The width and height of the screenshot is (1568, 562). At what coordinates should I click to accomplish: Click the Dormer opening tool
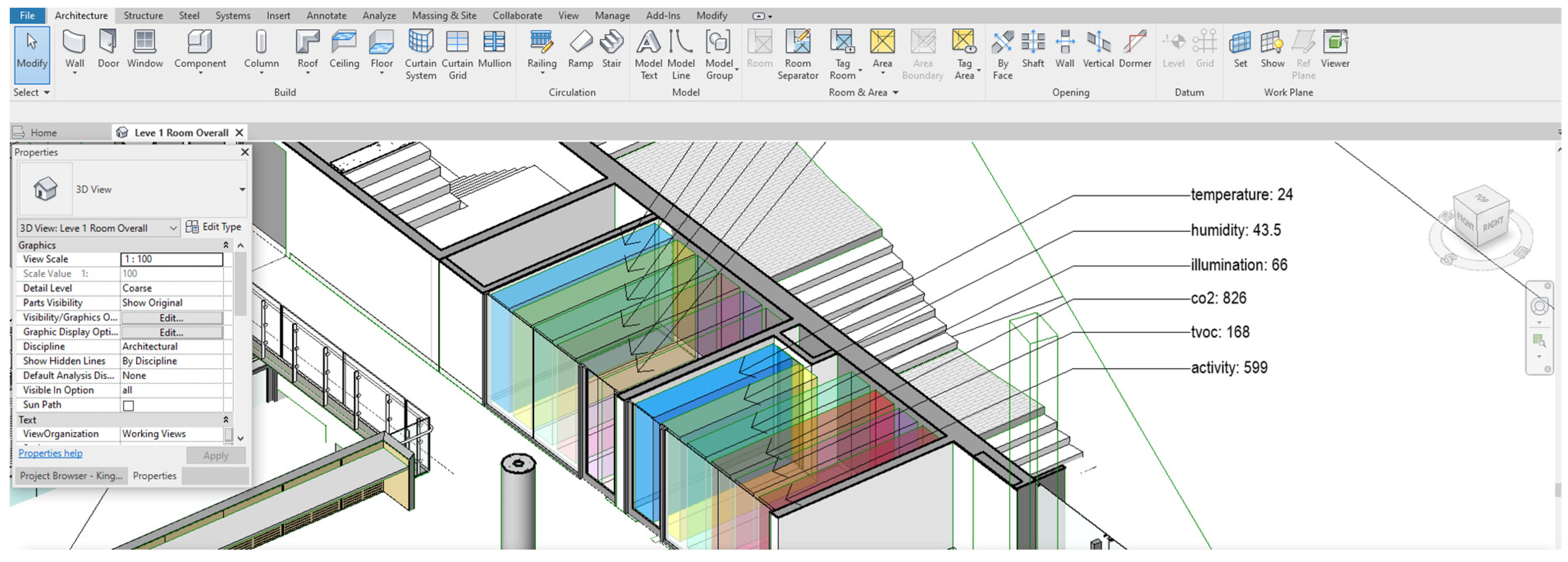tap(1135, 49)
